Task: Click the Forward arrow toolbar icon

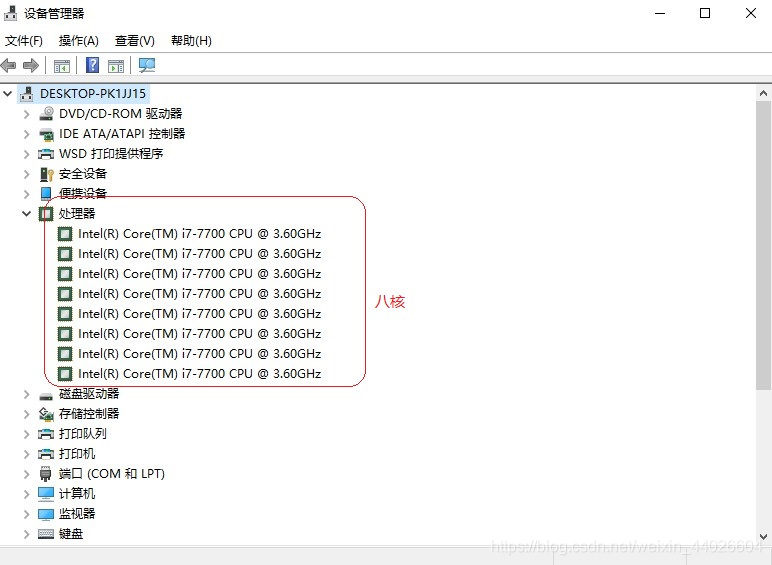Action: coord(31,65)
